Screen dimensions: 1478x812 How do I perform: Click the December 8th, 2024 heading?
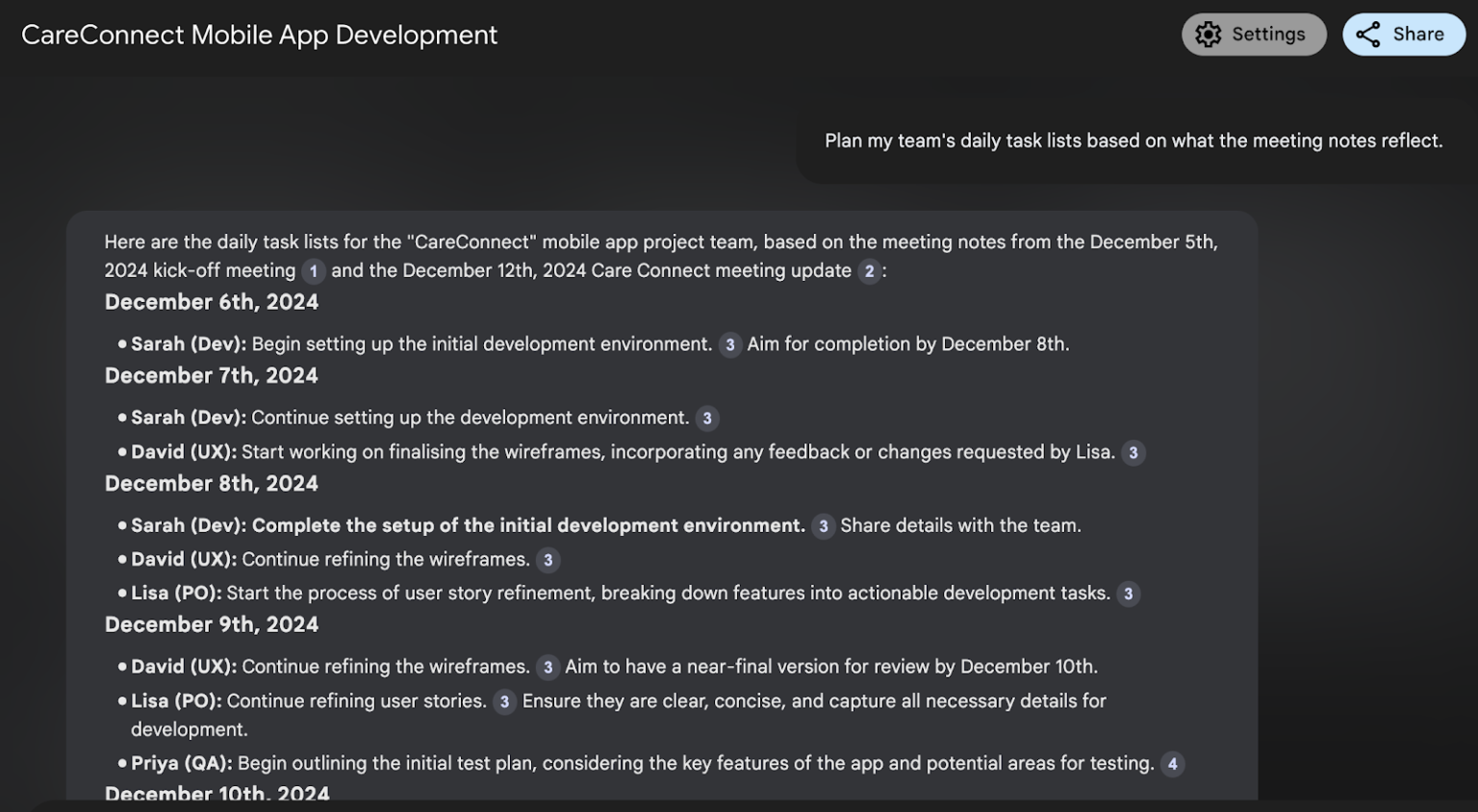[212, 483]
